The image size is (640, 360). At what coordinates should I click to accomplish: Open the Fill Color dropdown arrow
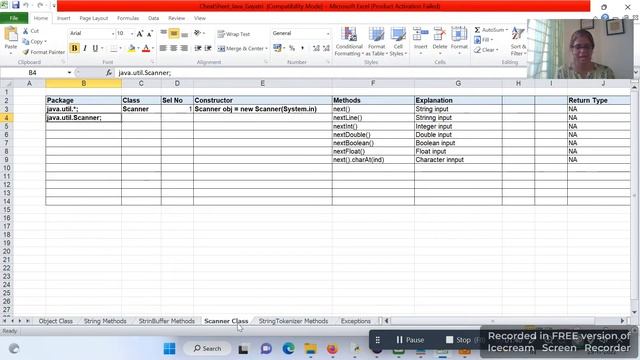[x=138, y=49]
